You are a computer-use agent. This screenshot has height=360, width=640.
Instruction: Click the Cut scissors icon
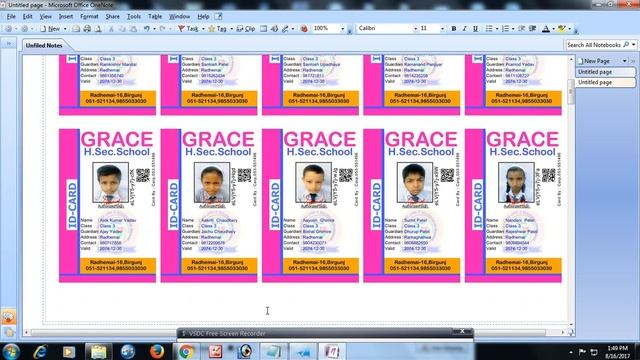click(x=111, y=29)
